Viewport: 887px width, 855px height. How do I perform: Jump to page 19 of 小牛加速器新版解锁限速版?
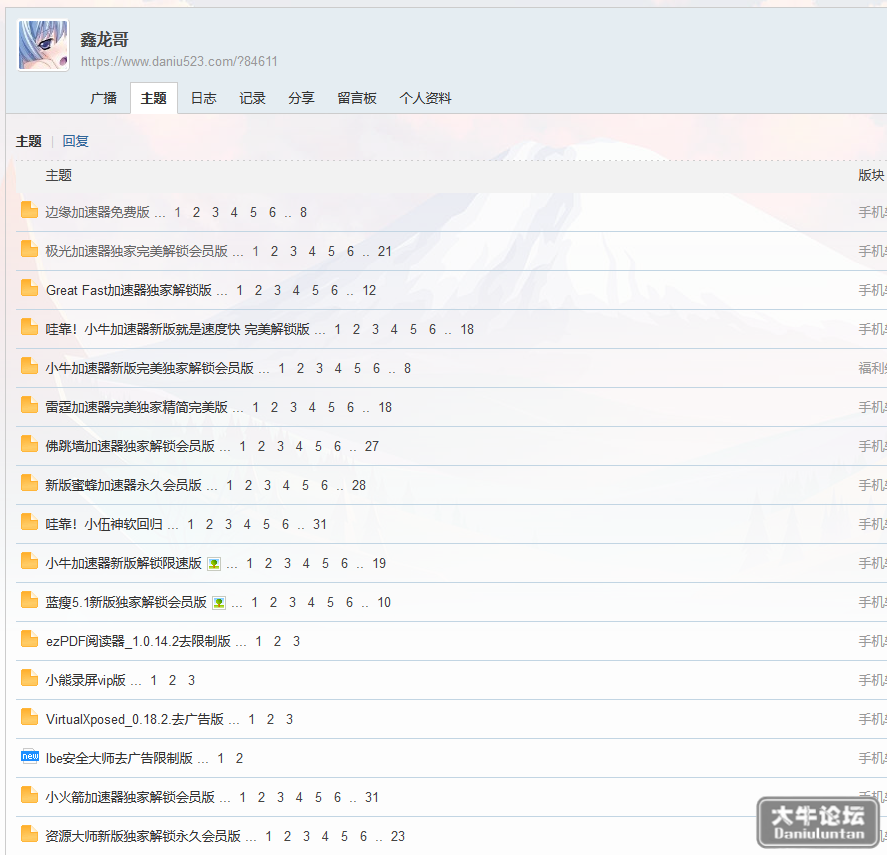pyautogui.click(x=379, y=564)
